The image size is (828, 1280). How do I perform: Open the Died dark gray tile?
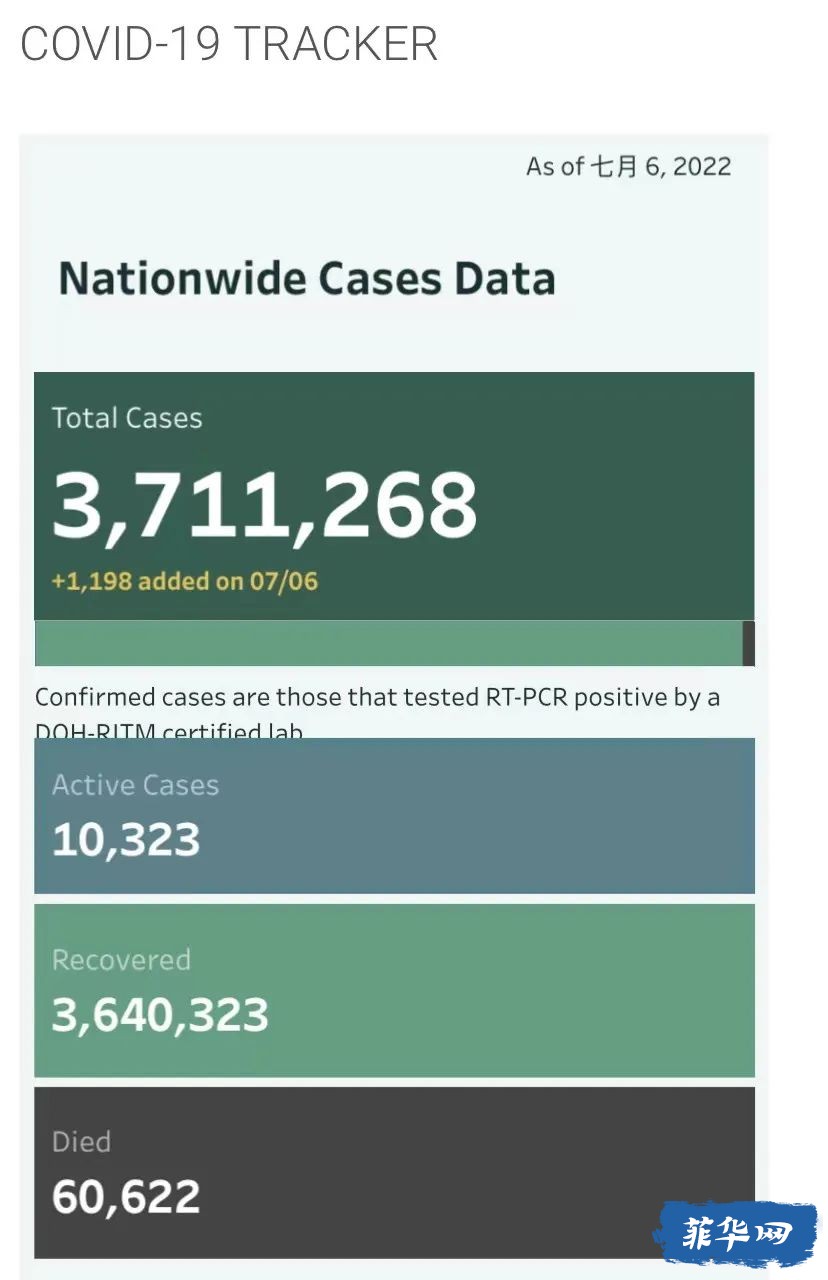394,1173
